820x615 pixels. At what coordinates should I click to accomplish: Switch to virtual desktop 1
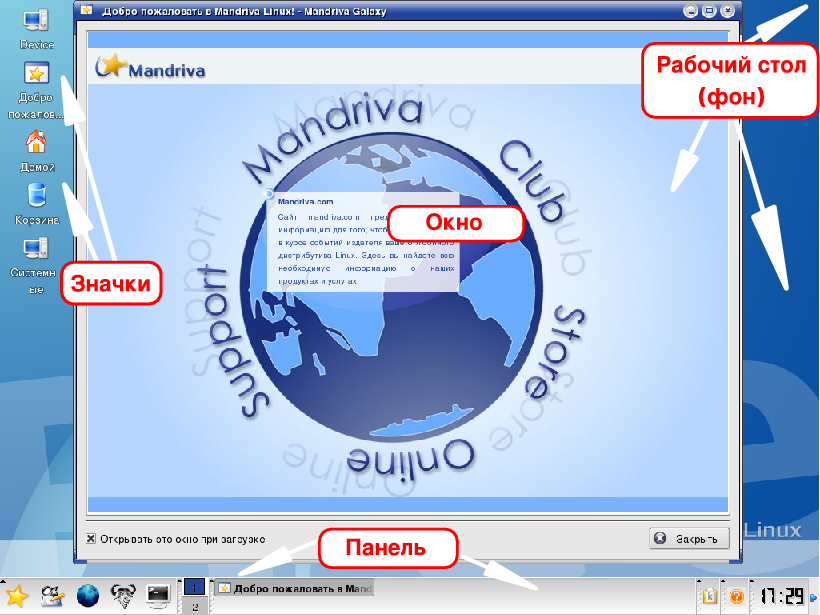195,587
